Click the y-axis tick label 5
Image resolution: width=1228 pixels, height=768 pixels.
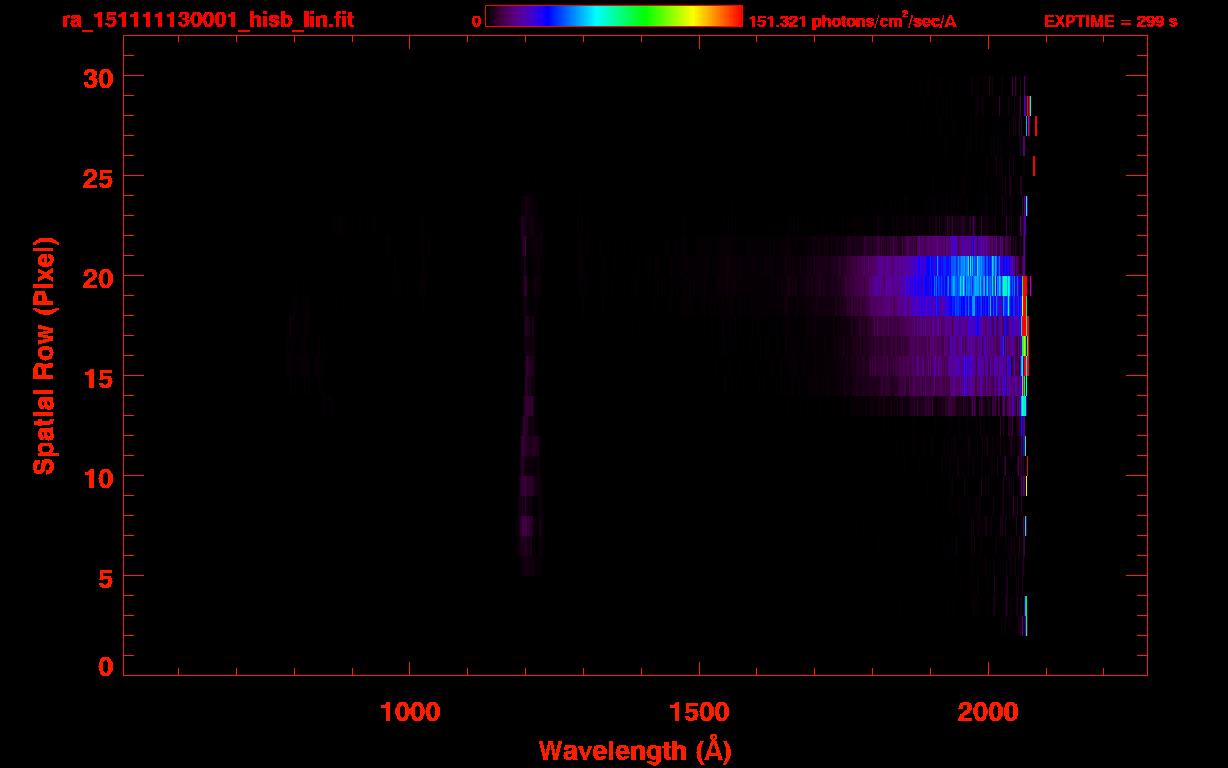tap(106, 577)
